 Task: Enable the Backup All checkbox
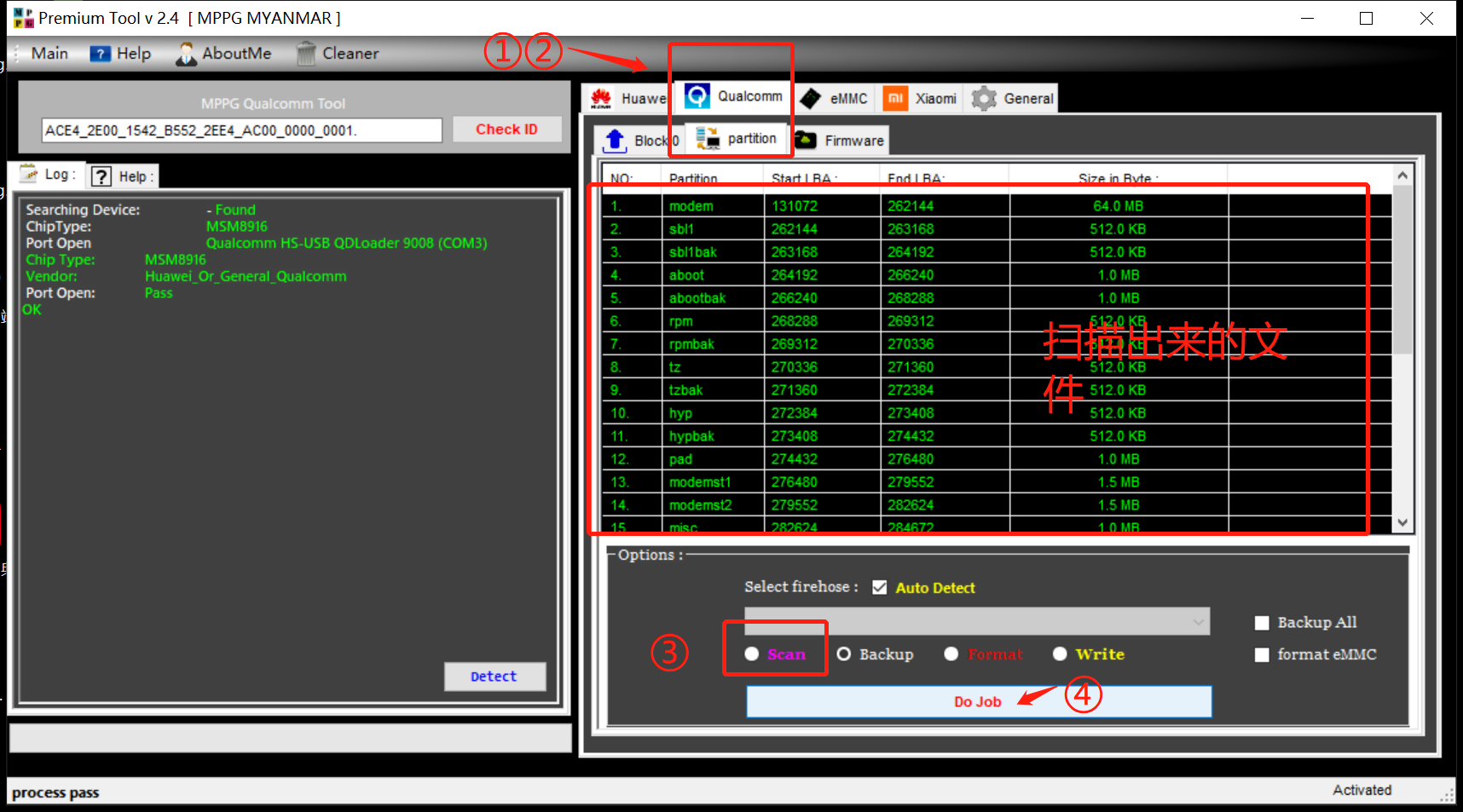pyautogui.click(x=1262, y=623)
